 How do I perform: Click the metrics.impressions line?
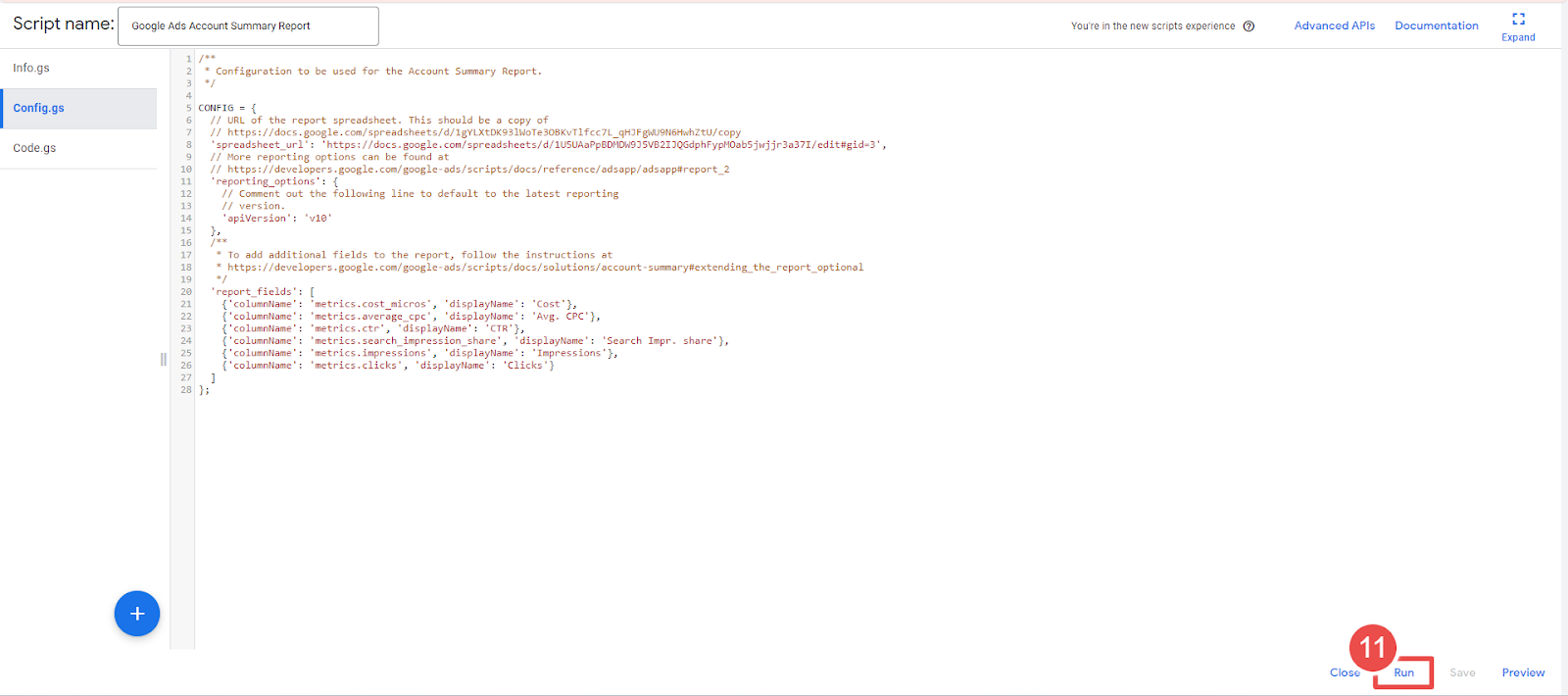point(419,353)
